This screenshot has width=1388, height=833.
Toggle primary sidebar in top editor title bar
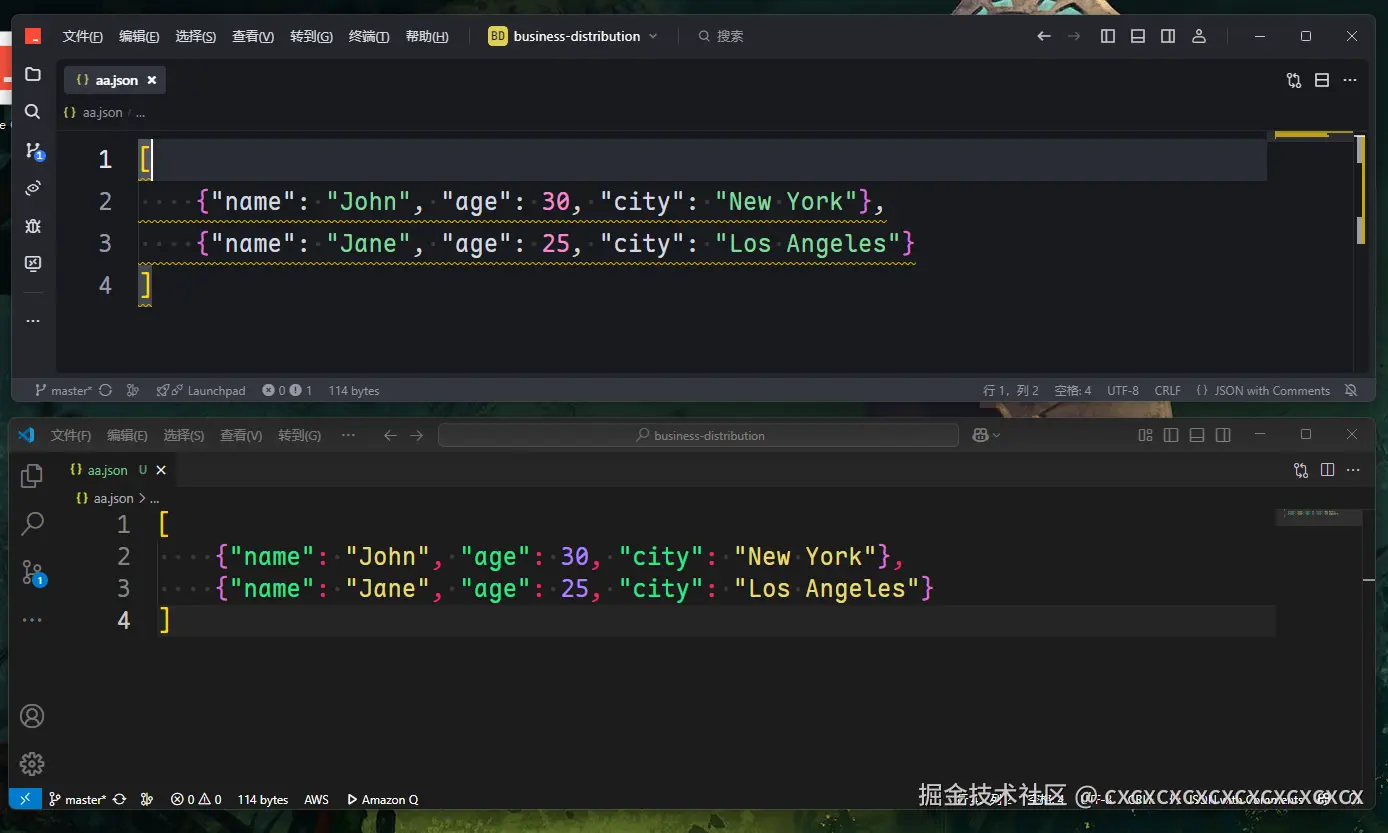click(1108, 36)
